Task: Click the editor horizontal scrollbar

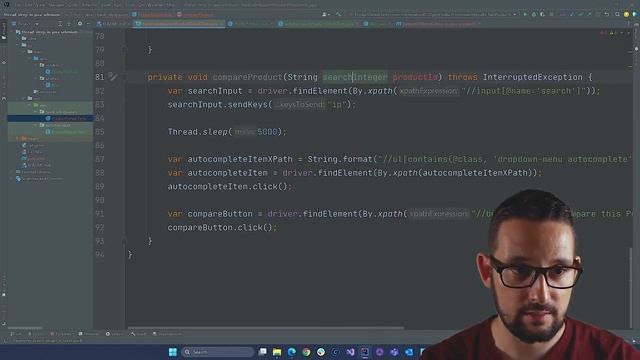Action: 266,327
